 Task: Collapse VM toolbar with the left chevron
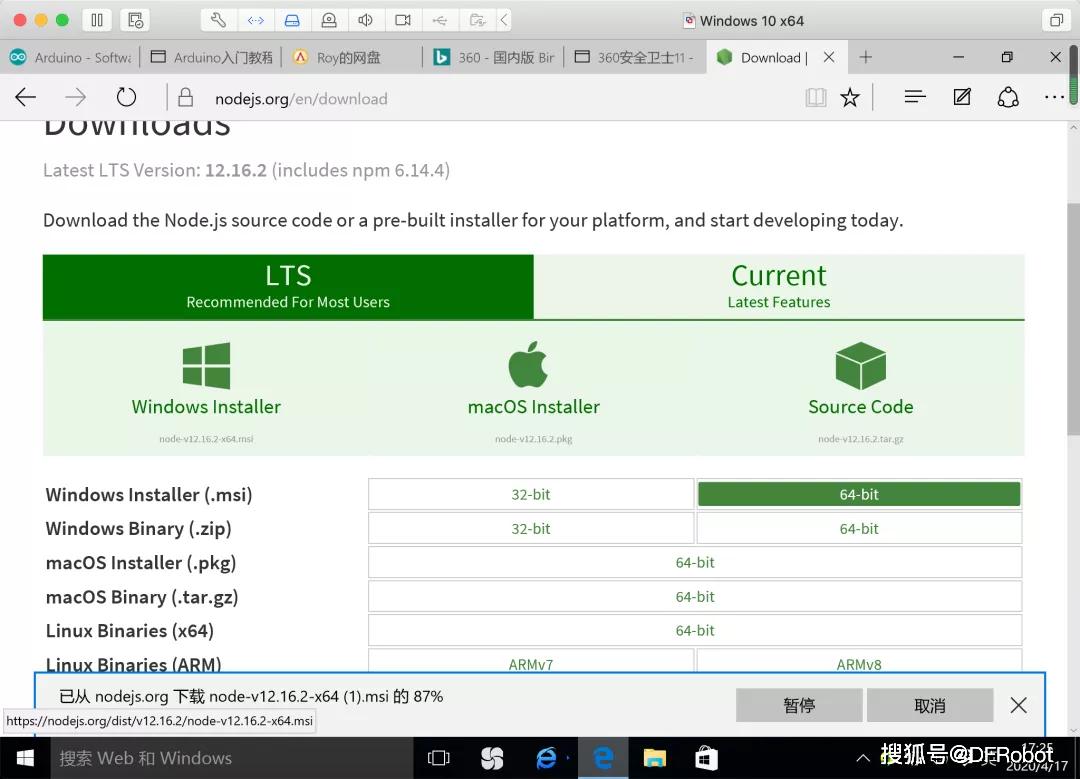coord(504,20)
